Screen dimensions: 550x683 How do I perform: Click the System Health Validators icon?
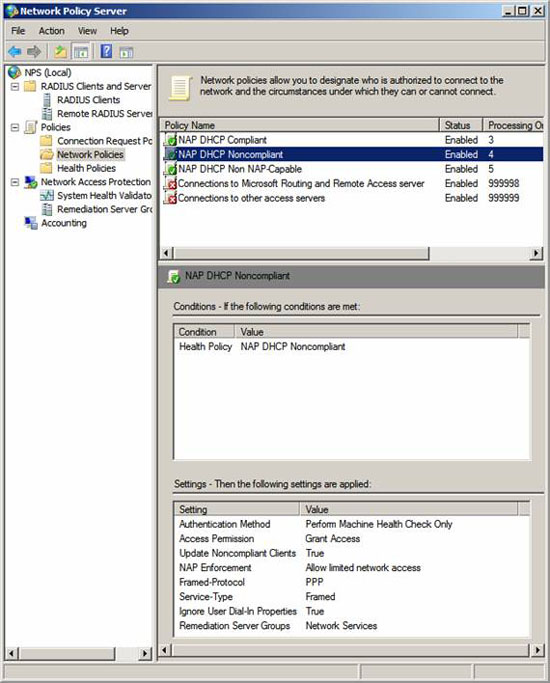point(47,196)
